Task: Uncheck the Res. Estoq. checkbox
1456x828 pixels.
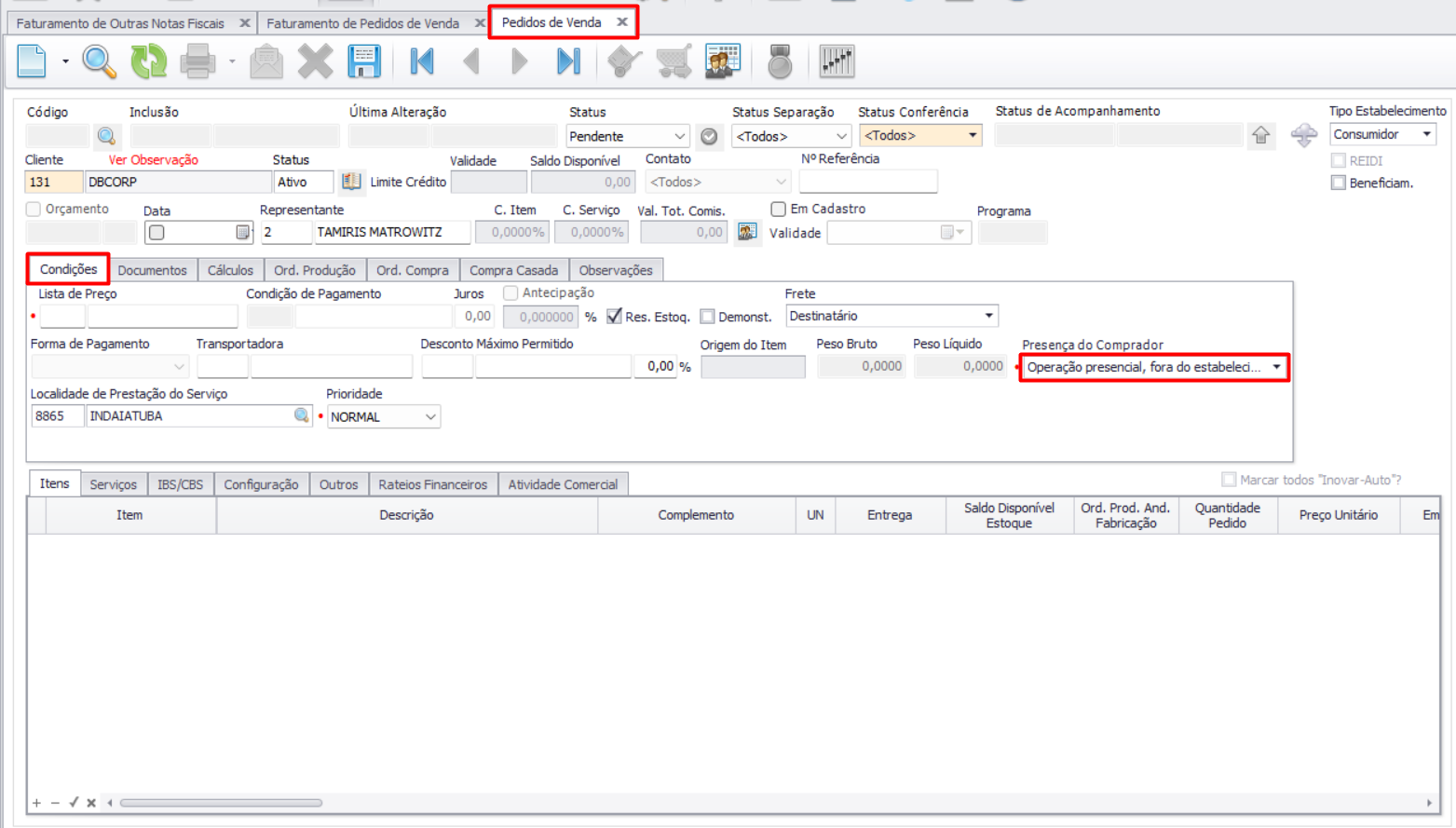Action: [x=614, y=317]
